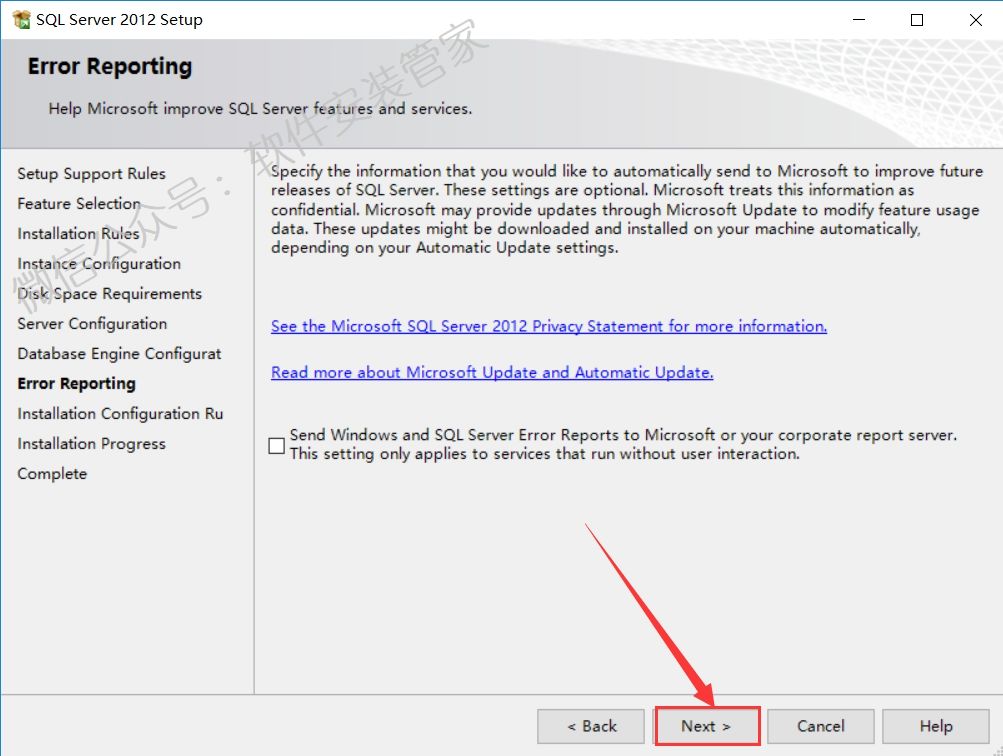Open Help for this setup page

point(936,726)
